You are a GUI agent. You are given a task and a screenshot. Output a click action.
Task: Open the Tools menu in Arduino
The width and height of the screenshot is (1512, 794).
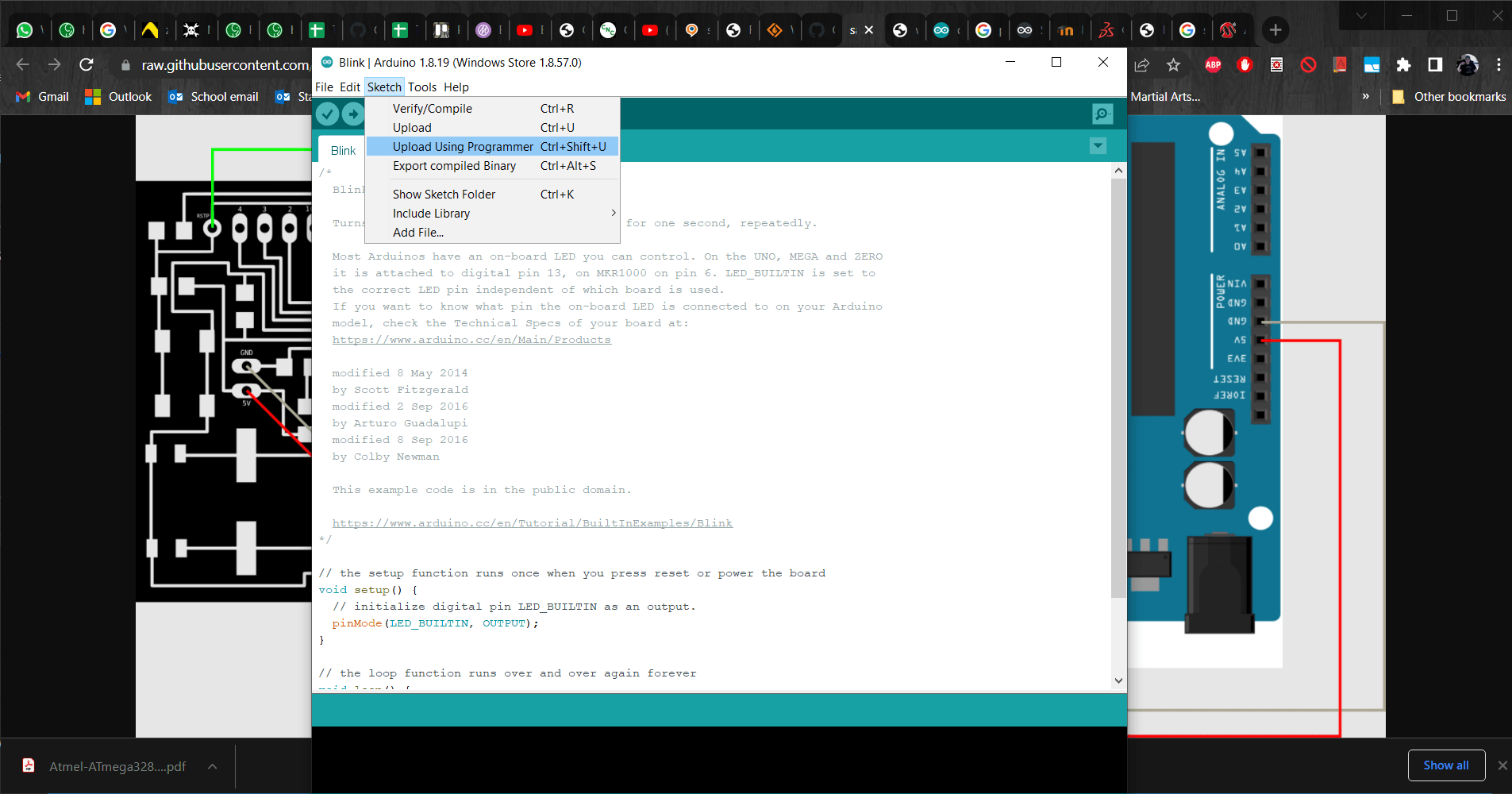click(422, 87)
